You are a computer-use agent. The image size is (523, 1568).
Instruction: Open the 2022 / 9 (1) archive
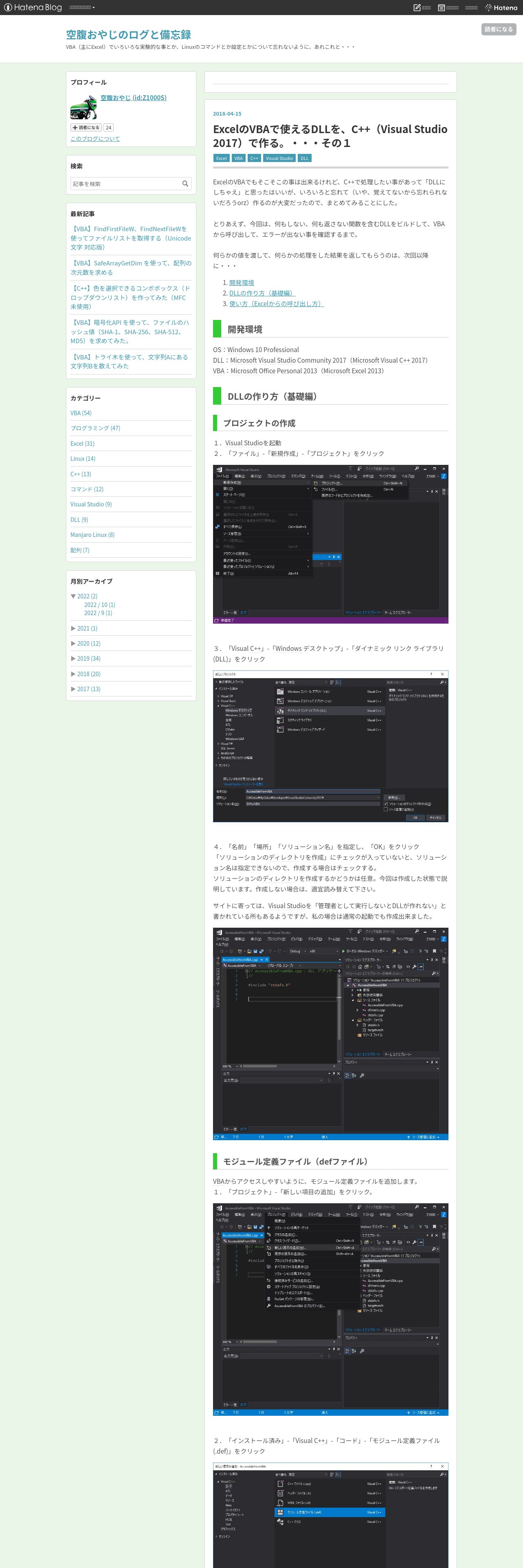tap(98, 613)
